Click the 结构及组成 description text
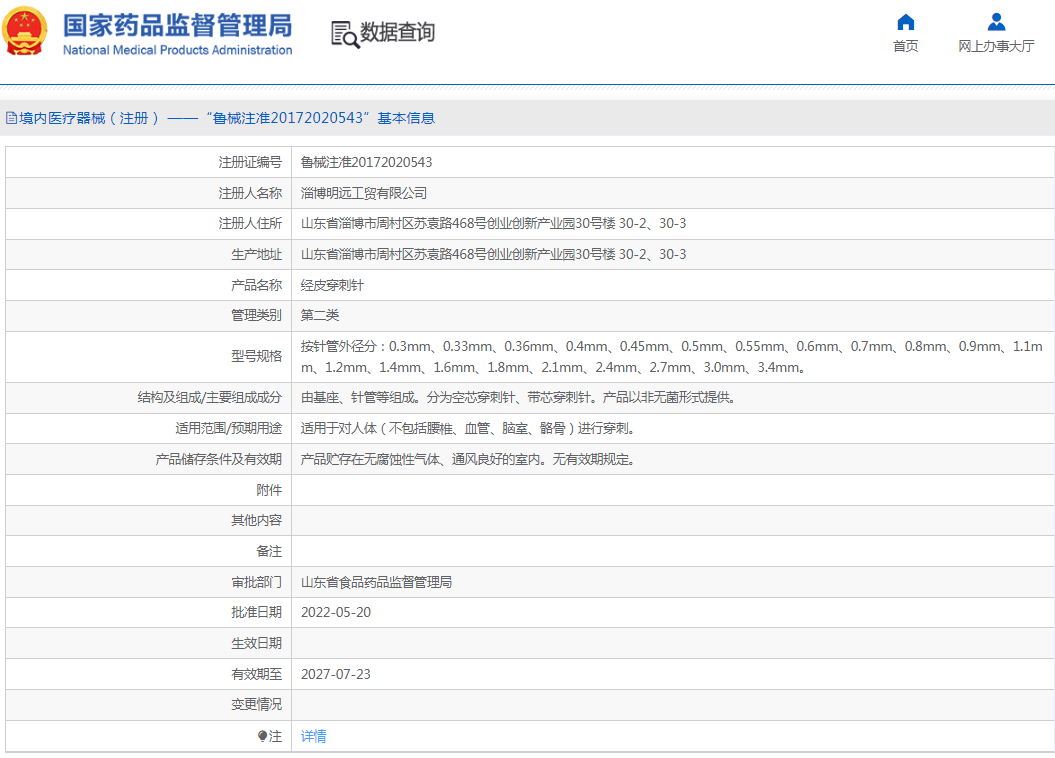Image resolution: width=1055 pixels, height=758 pixels. point(518,397)
